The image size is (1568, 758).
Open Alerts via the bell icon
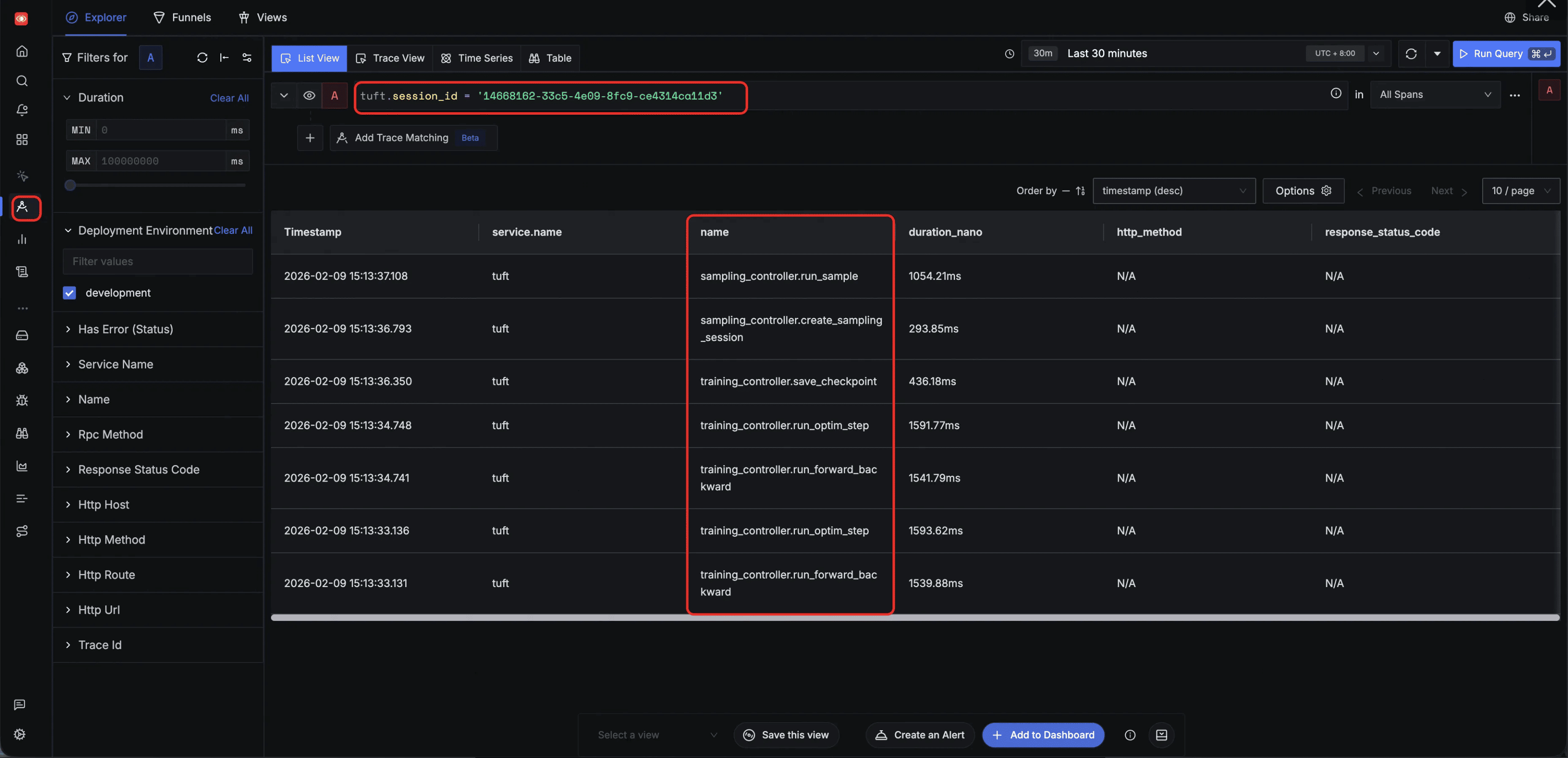[x=22, y=110]
